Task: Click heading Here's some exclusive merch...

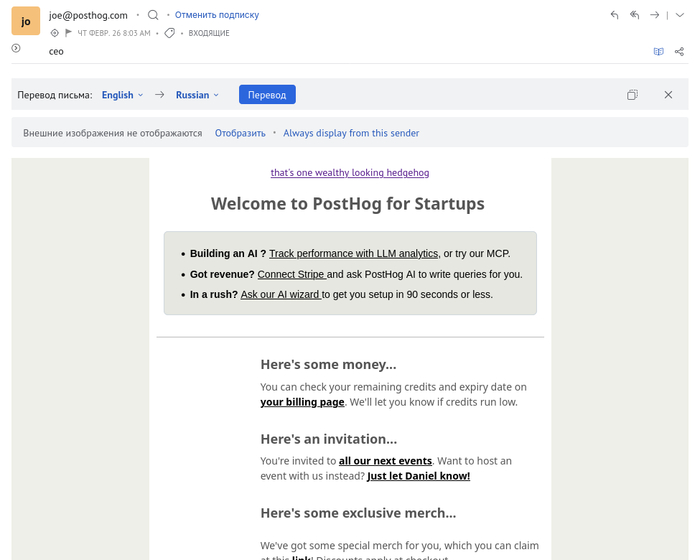Action: tap(358, 513)
